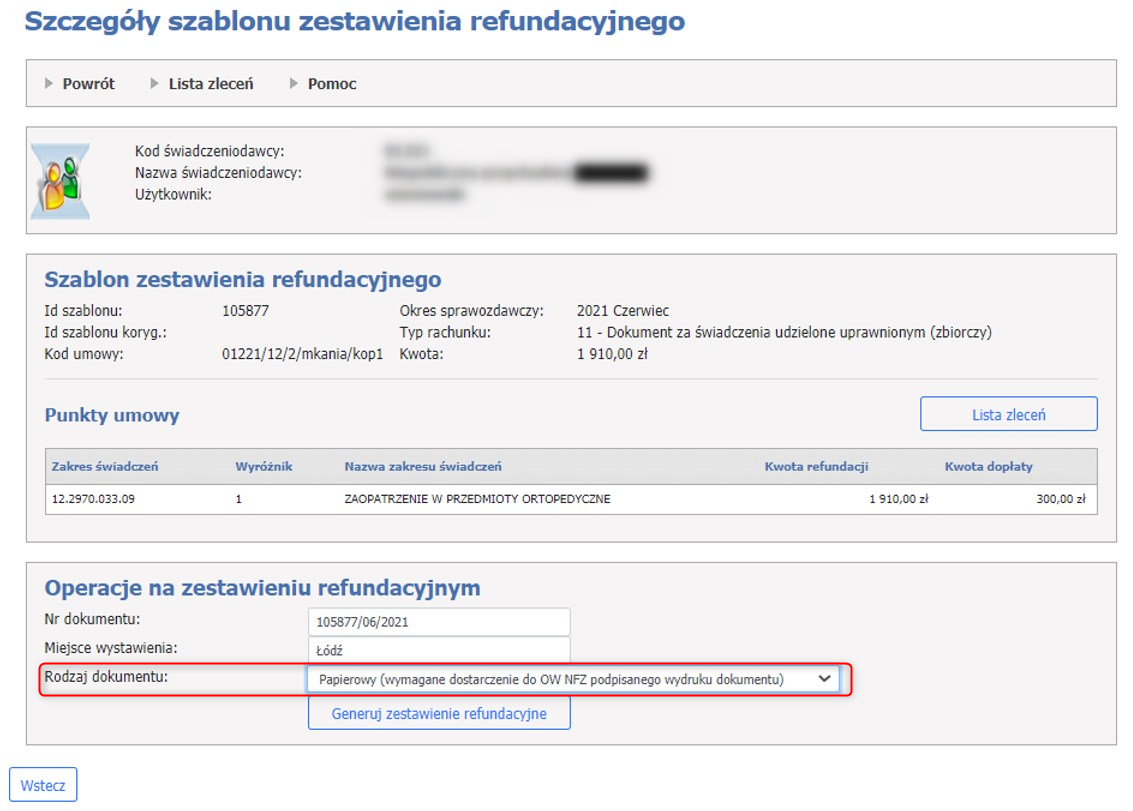Viewport: 1133px width, 811px height.
Task: Click the arrow icon before Pomoc
Action: pyautogui.click(x=292, y=84)
